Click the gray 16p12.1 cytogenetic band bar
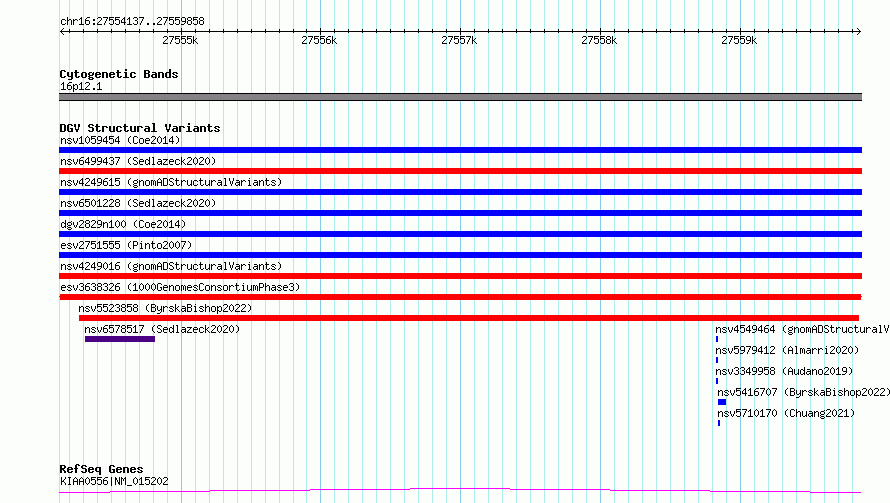The height and width of the screenshot is (503, 890). [460, 97]
